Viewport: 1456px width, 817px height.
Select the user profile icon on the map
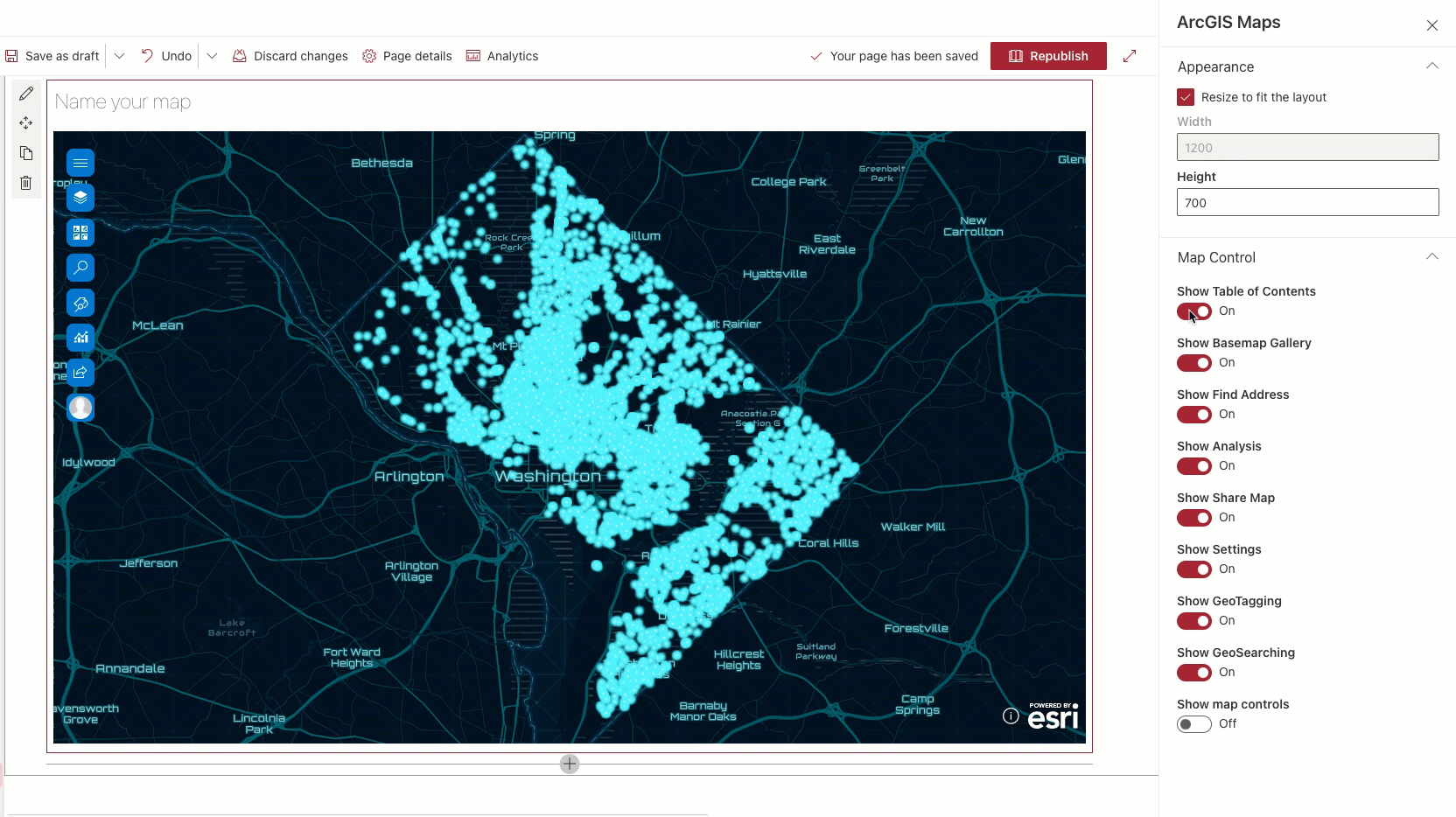[80, 408]
